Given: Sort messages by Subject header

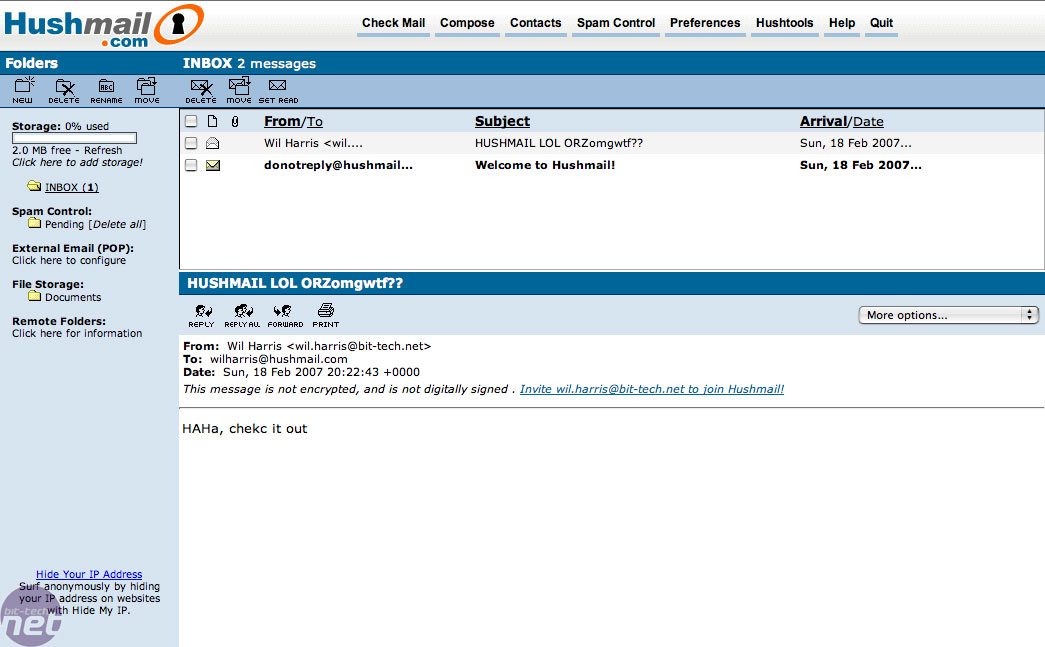Looking at the screenshot, I should tap(503, 121).
